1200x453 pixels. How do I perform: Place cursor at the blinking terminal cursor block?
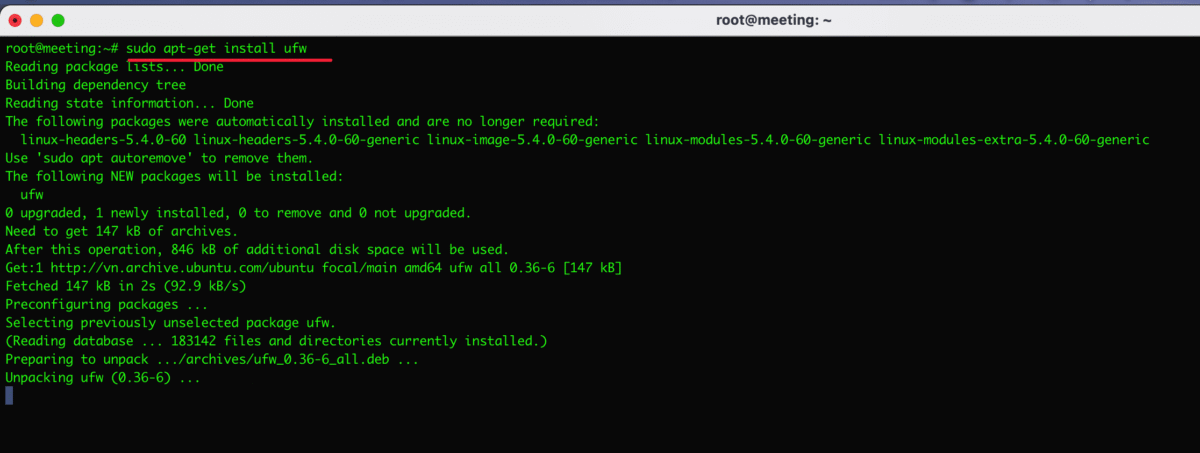point(9,395)
